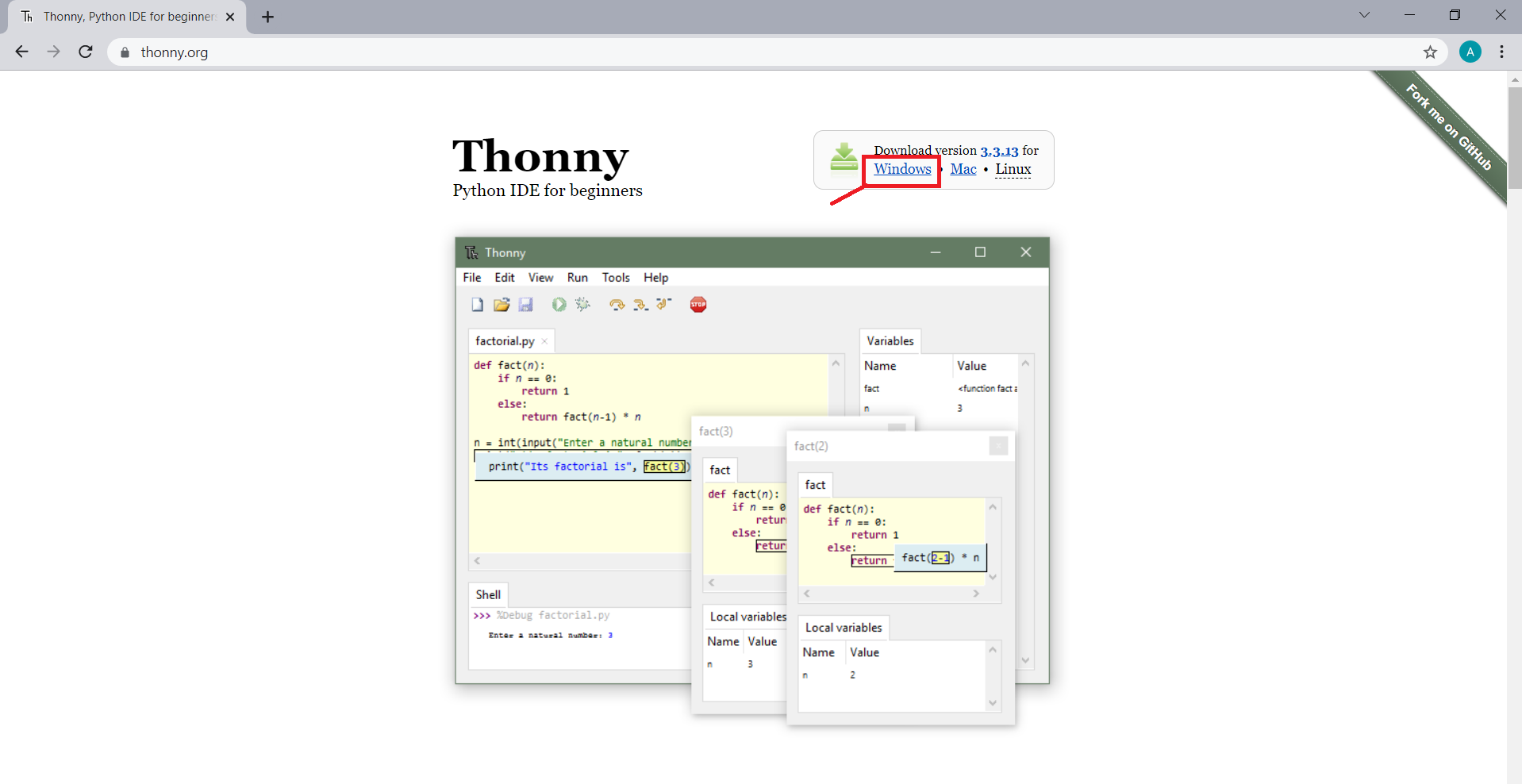Click the Fork me on GitHub ribbon

[x=1448, y=127]
